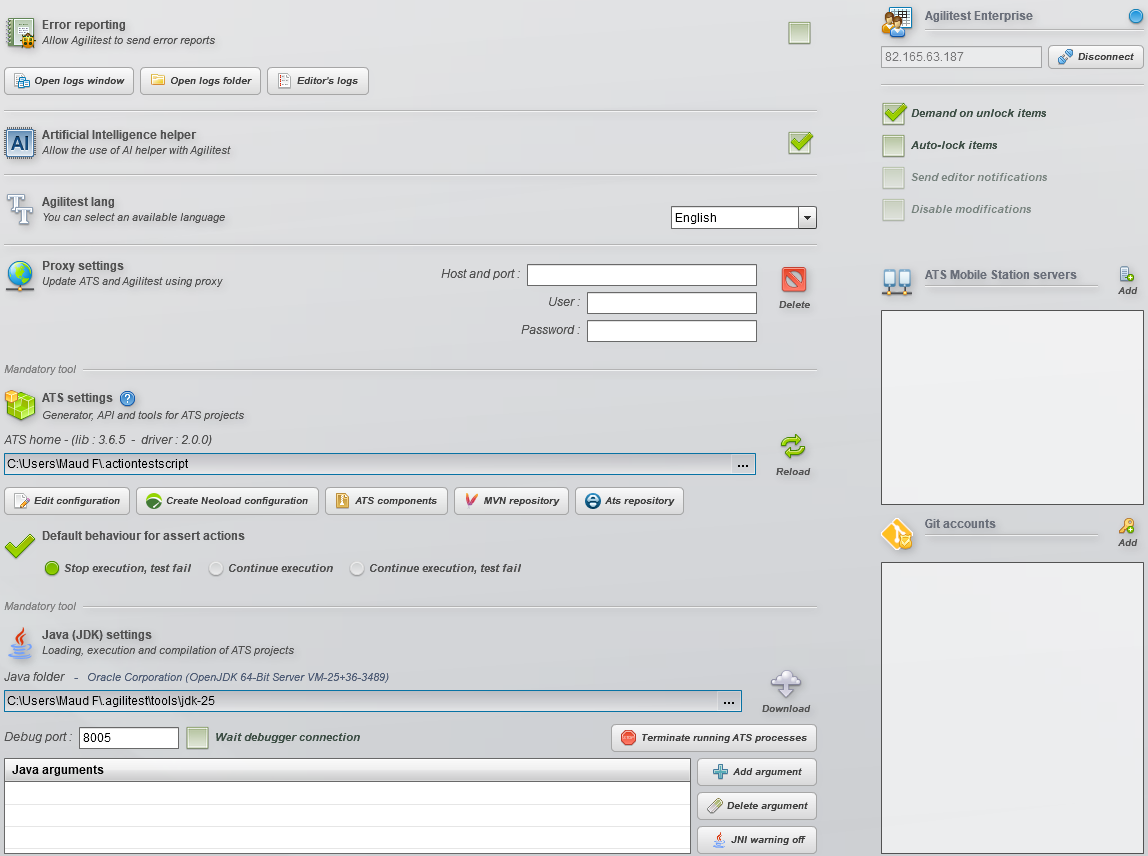Click Create Neoload configuration
This screenshot has height=856, width=1148.
pos(227,502)
